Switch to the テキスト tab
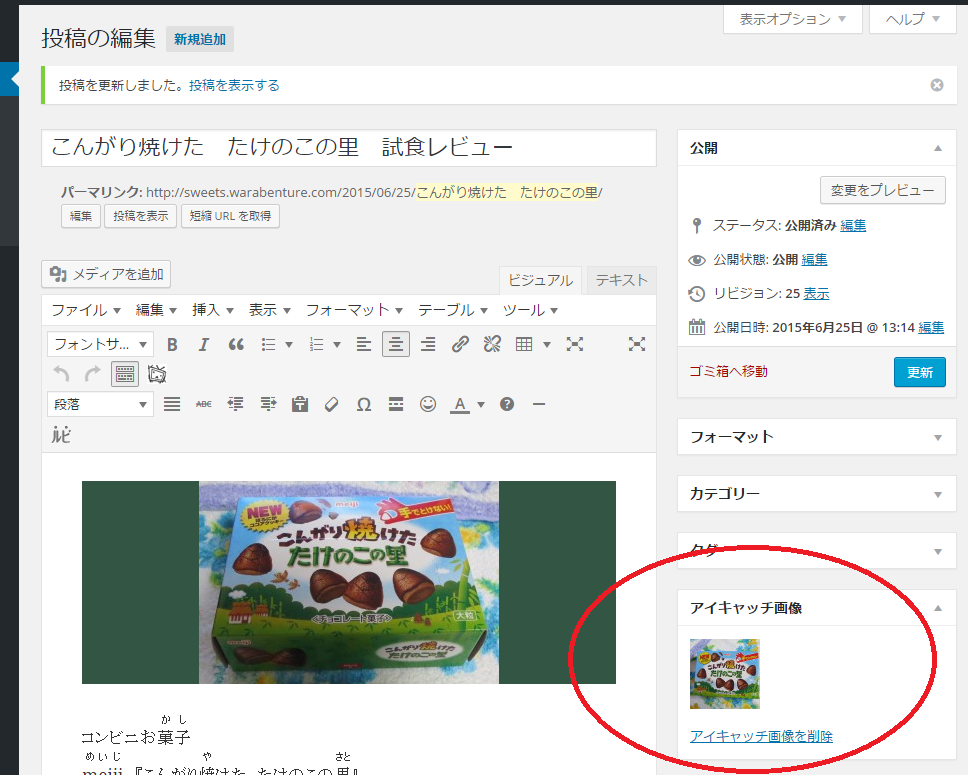The width and height of the screenshot is (968, 775). click(622, 280)
